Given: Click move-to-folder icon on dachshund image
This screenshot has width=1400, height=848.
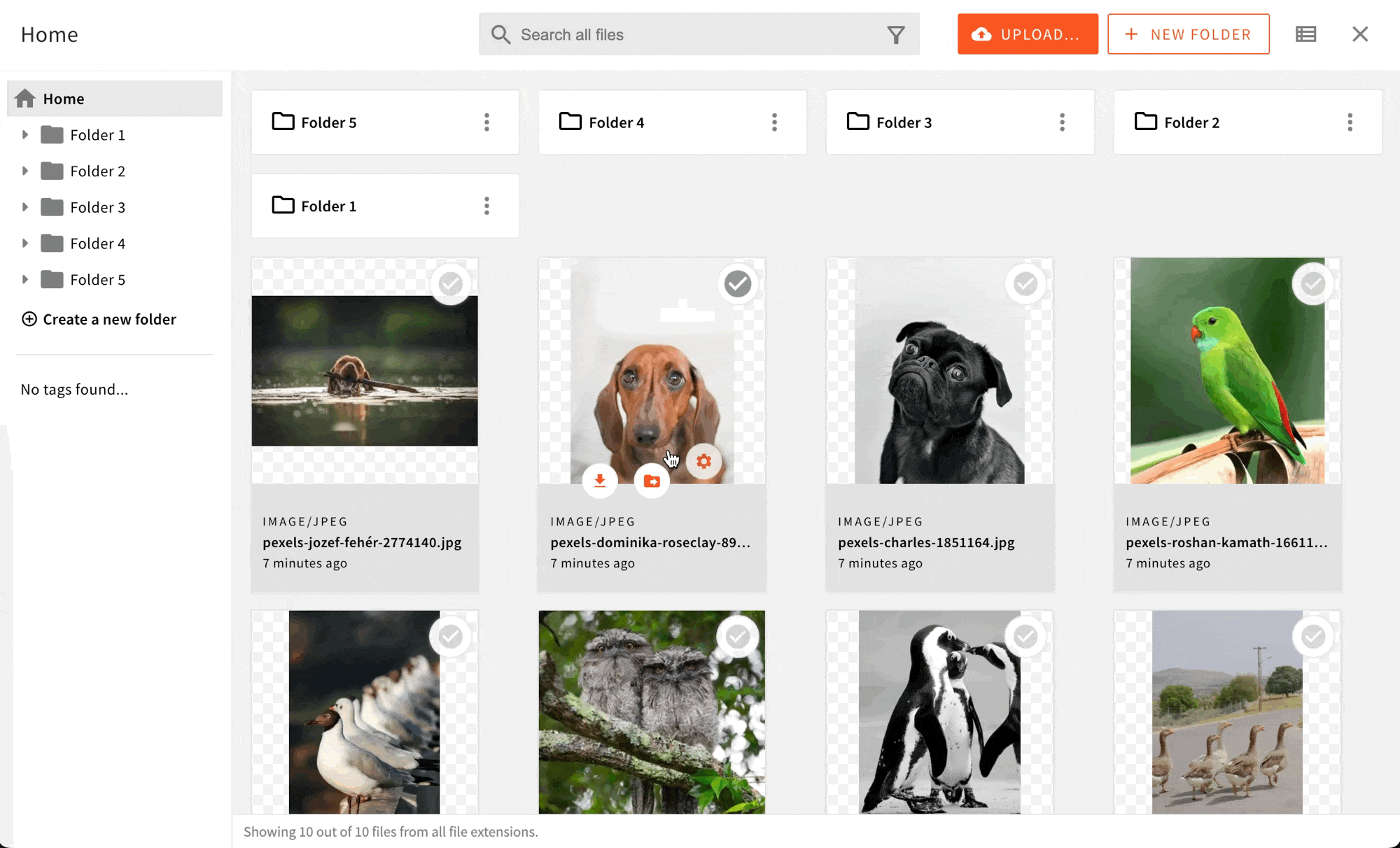Looking at the screenshot, I should pyautogui.click(x=652, y=481).
